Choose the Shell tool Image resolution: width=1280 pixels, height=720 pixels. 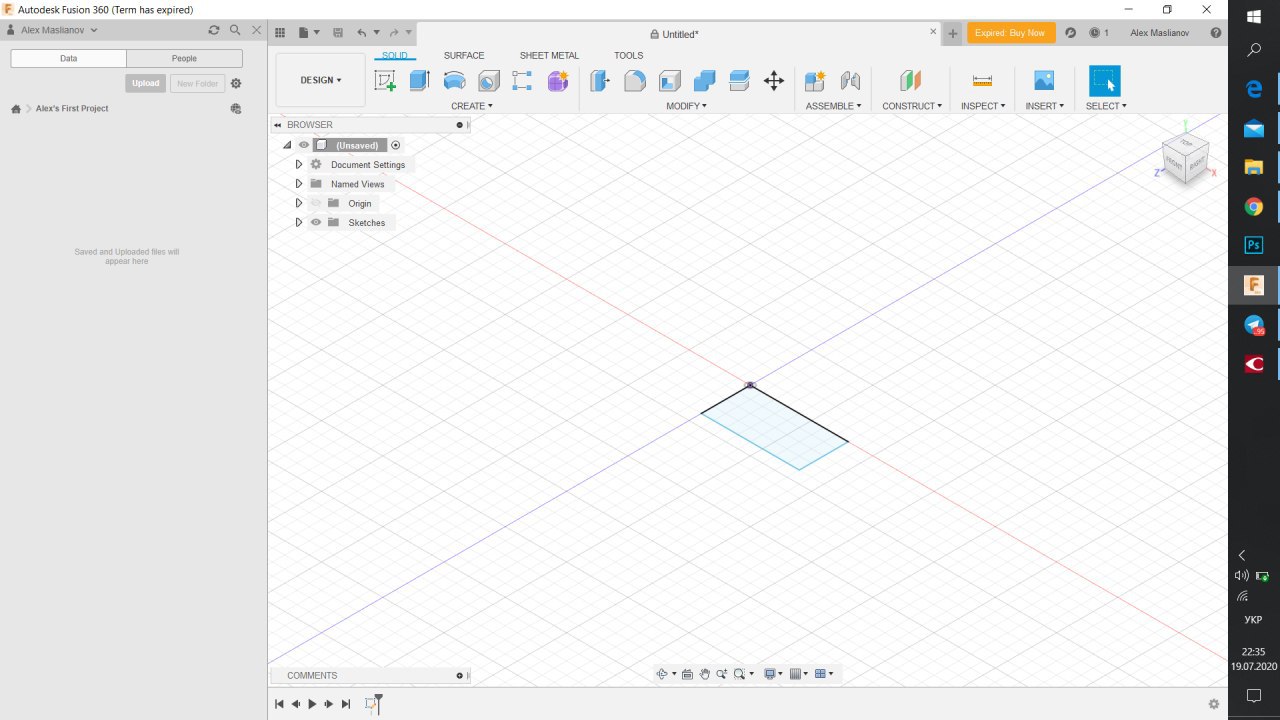(x=670, y=81)
